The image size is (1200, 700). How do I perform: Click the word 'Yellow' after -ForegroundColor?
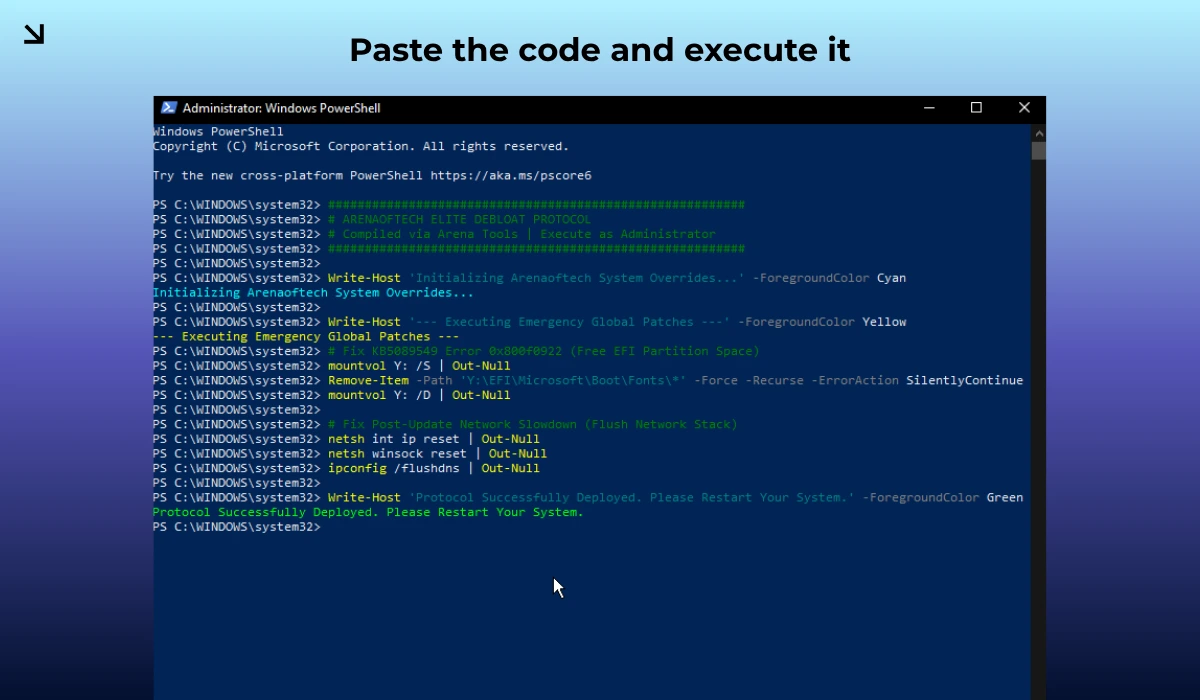click(884, 322)
